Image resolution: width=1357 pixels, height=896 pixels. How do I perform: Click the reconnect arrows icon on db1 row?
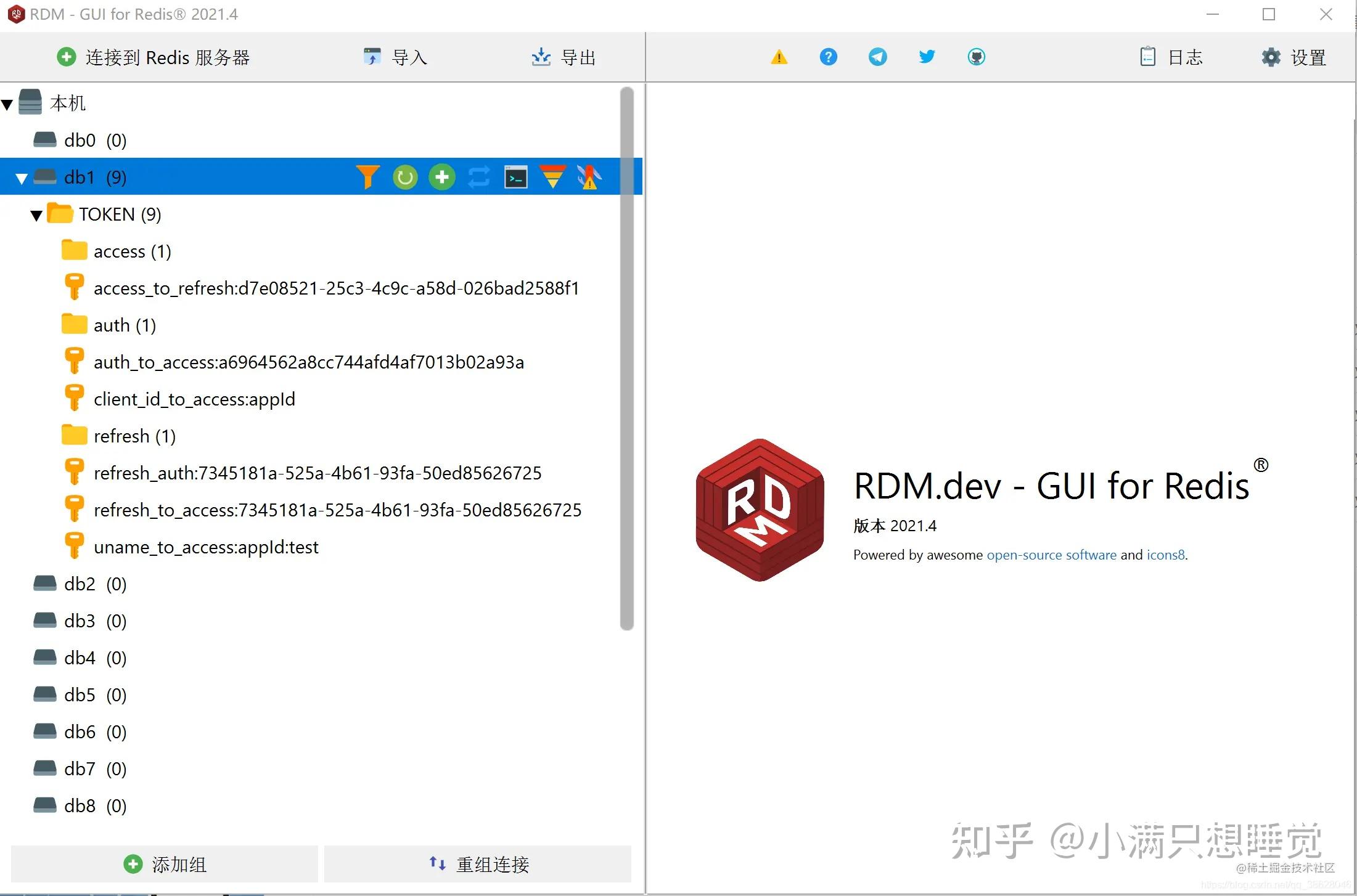[x=478, y=176]
